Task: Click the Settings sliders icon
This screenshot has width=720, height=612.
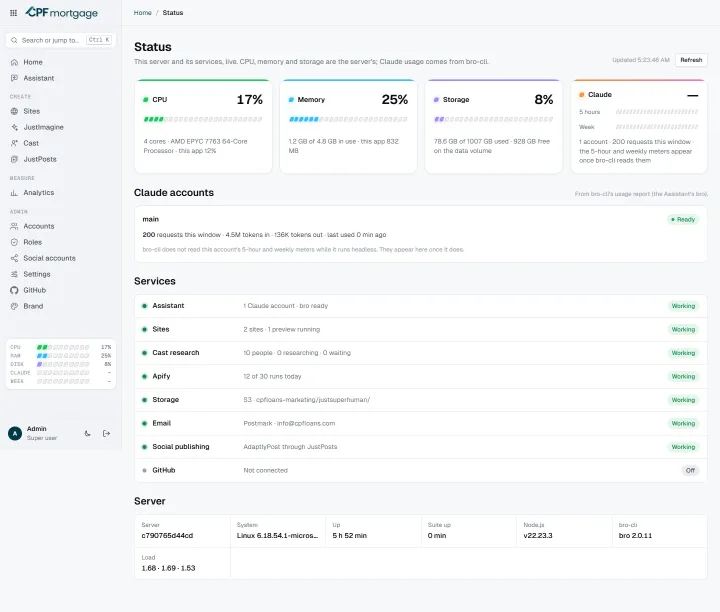Action: (14, 275)
